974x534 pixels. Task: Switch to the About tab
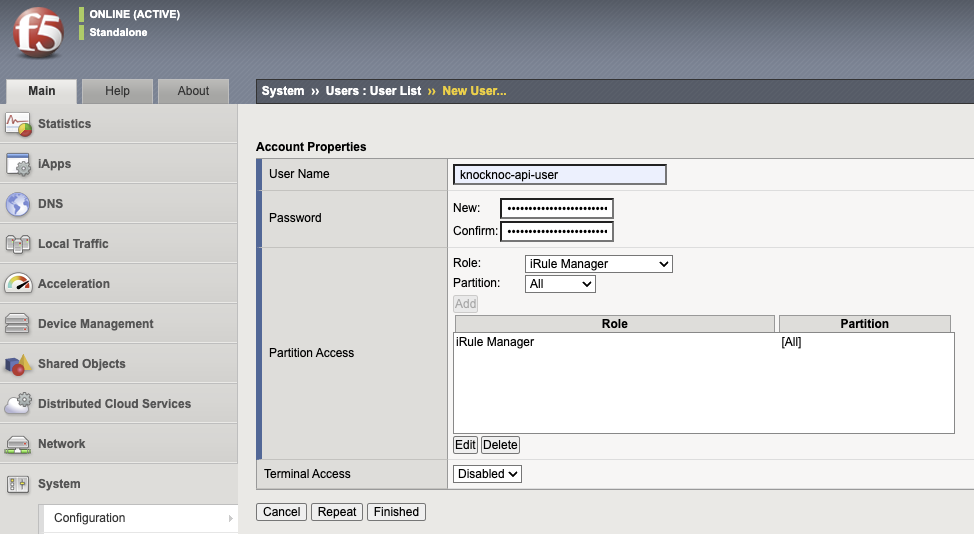193,91
